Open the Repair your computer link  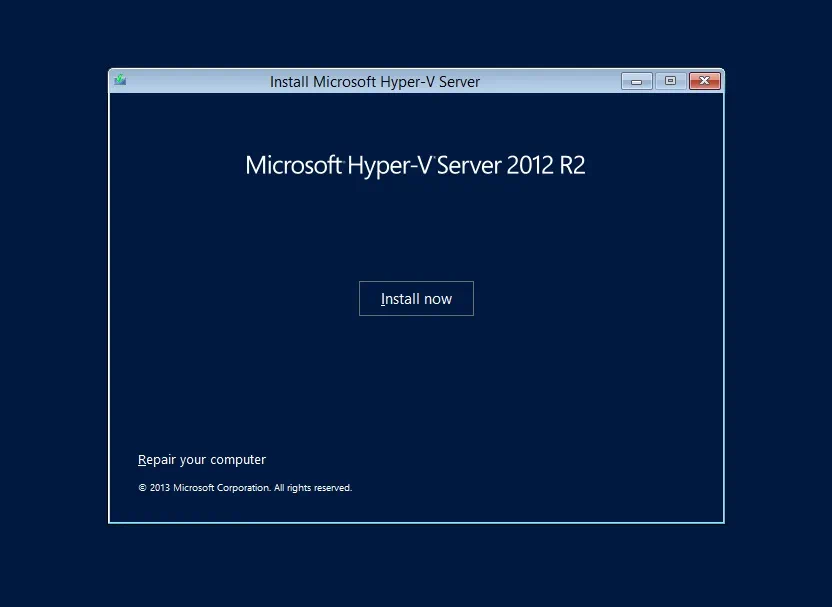202,460
